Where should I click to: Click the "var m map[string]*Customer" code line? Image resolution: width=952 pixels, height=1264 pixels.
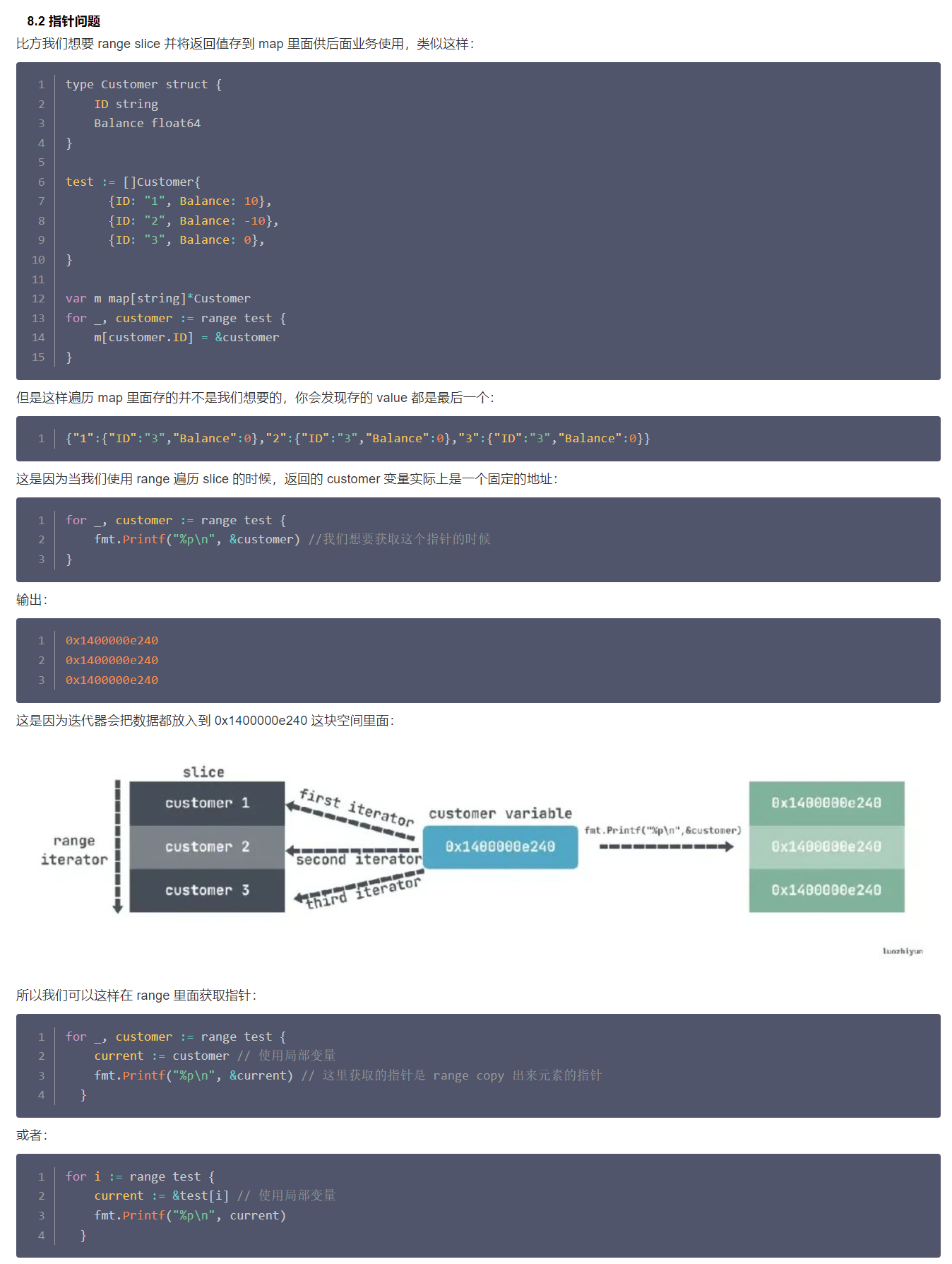pos(158,299)
